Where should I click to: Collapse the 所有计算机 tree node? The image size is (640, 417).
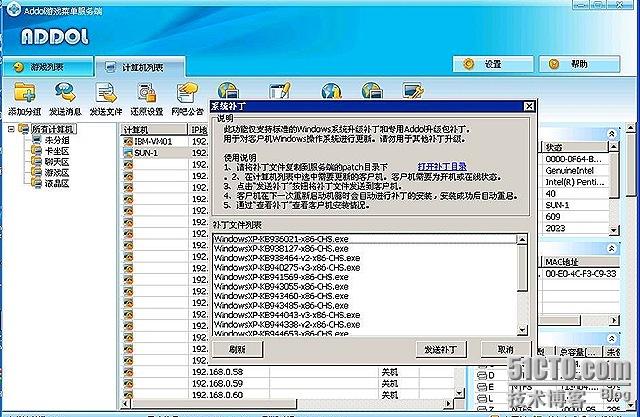pos(11,129)
